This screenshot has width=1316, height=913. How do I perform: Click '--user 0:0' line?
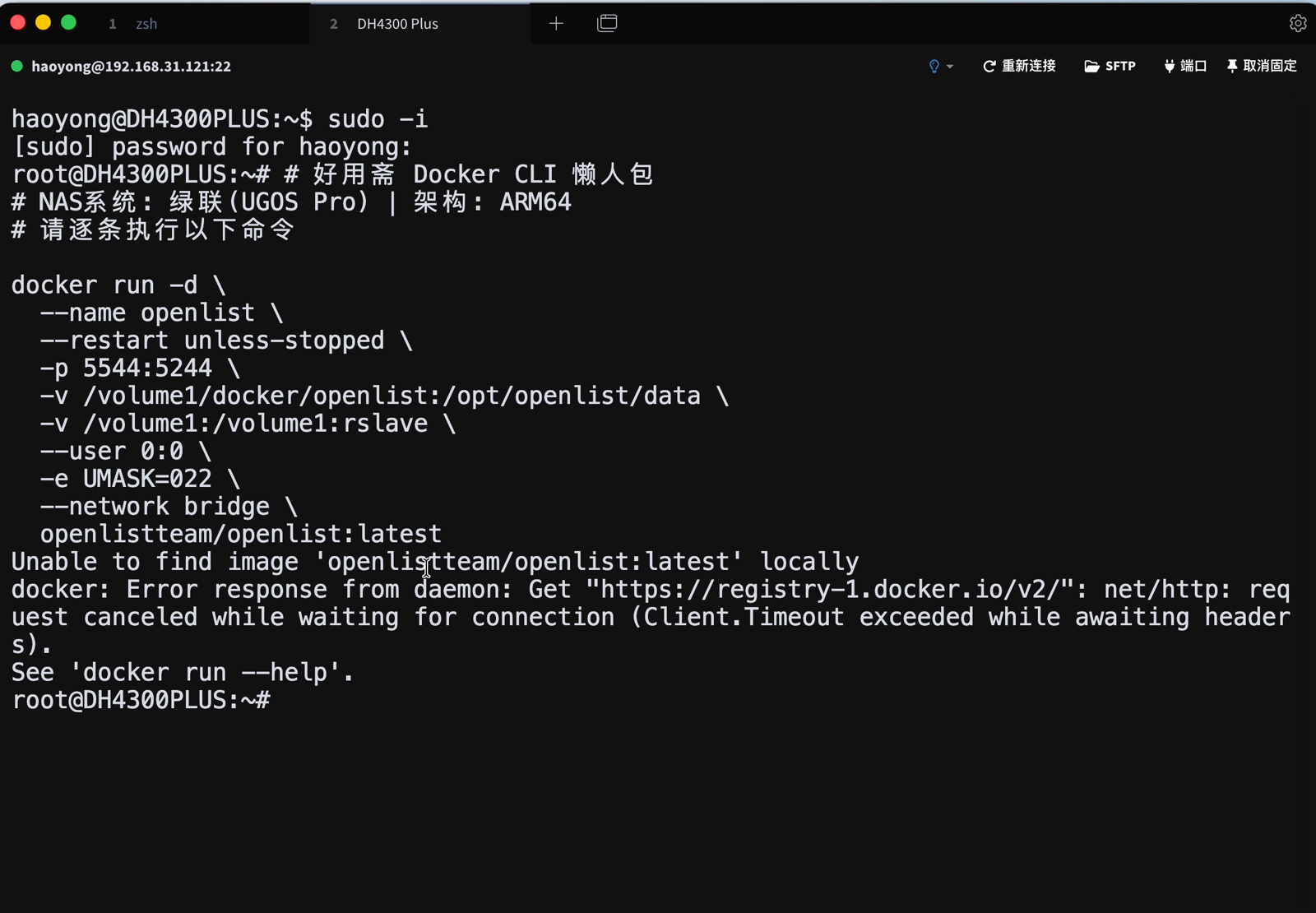125,451
